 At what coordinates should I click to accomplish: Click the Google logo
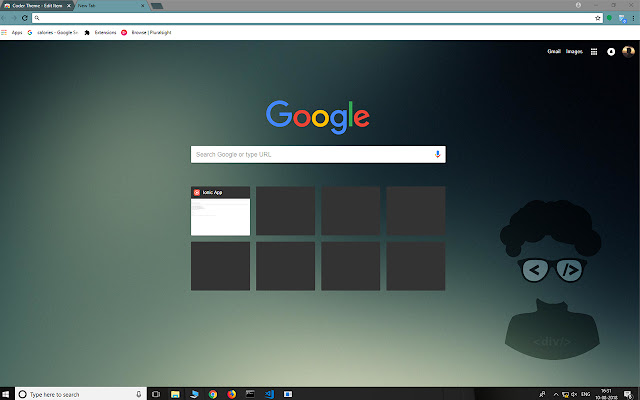click(x=318, y=117)
